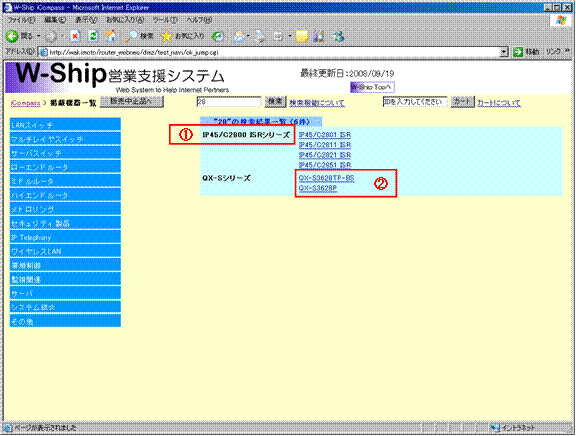The height and width of the screenshot is (436, 576).
Task: Click the Refresh page icon
Action: (x=93, y=36)
